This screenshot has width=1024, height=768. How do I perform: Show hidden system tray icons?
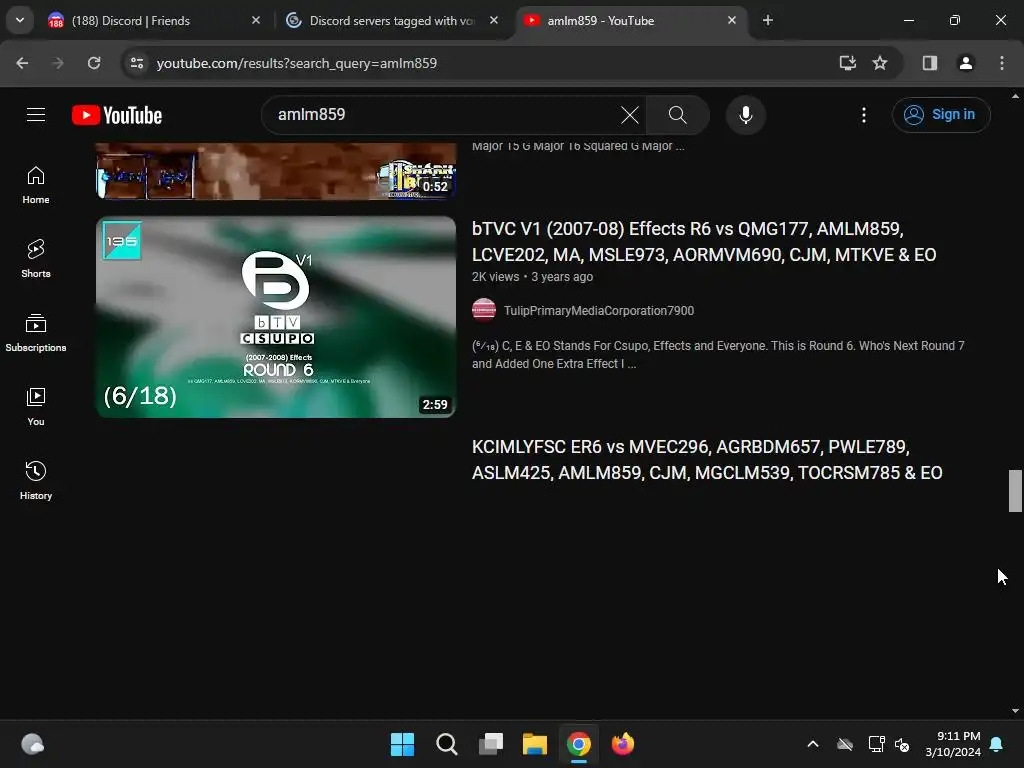(x=812, y=744)
